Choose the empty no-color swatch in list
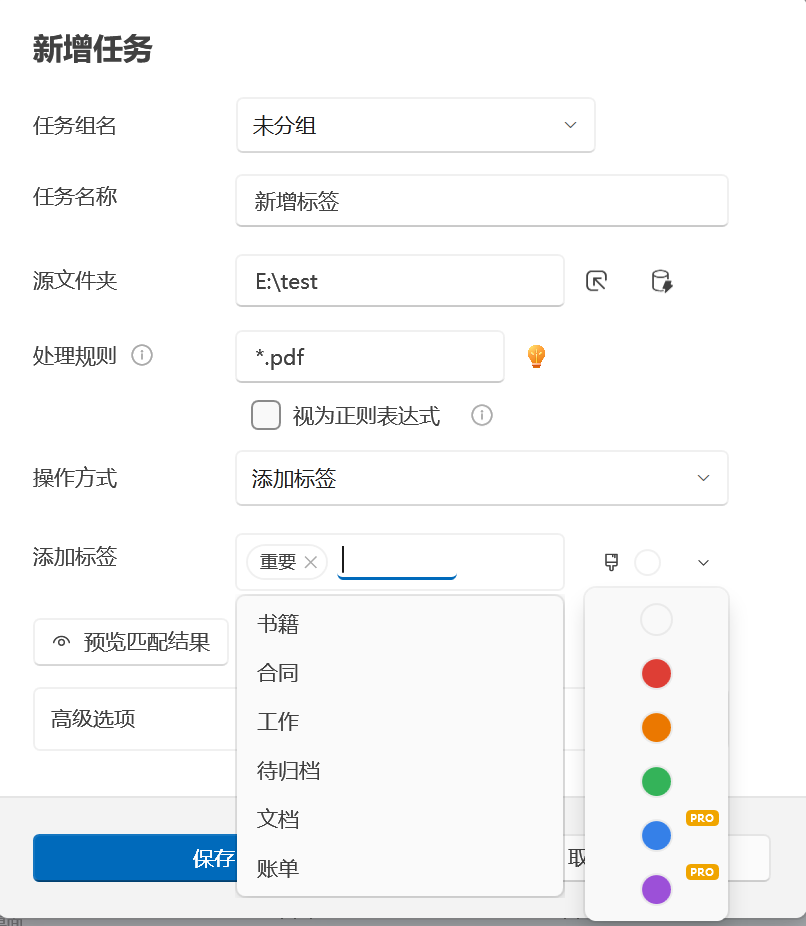Image resolution: width=806 pixels, height=926 pixels. click(x=656, y=619)
